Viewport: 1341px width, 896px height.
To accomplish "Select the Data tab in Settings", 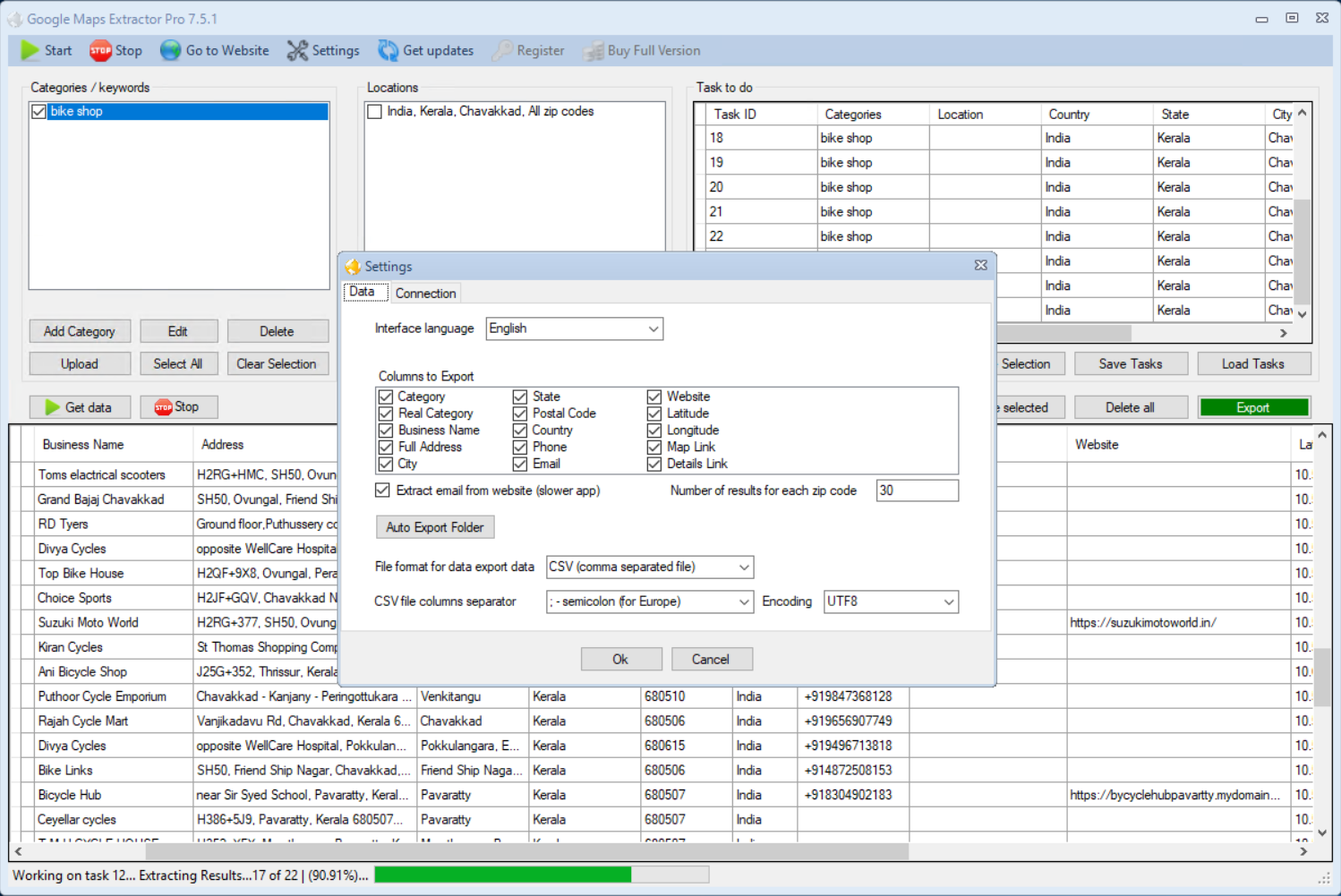I will [363, 292].
